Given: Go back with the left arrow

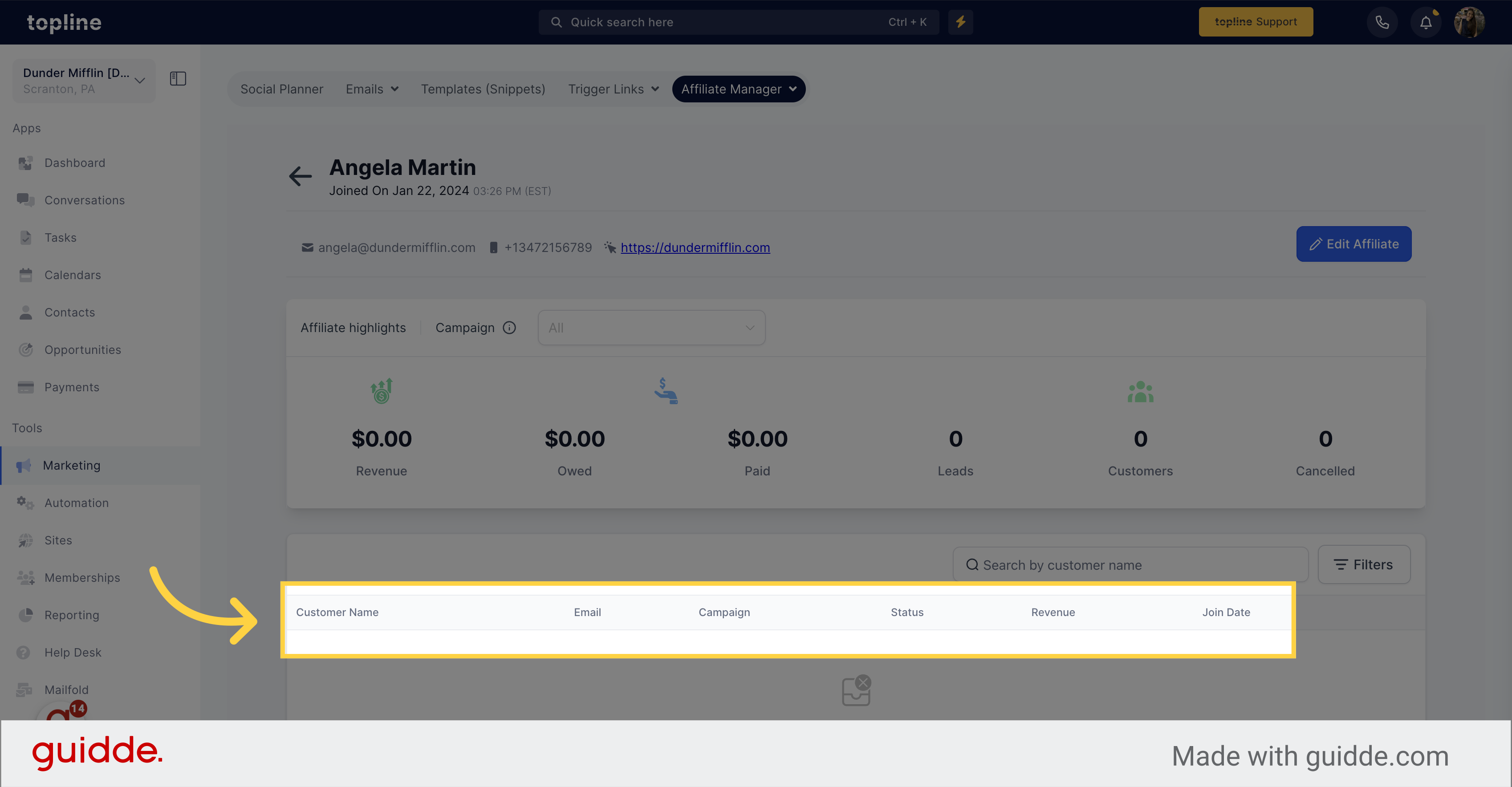Looking at the screenshot, I should [x=300, y=176].
